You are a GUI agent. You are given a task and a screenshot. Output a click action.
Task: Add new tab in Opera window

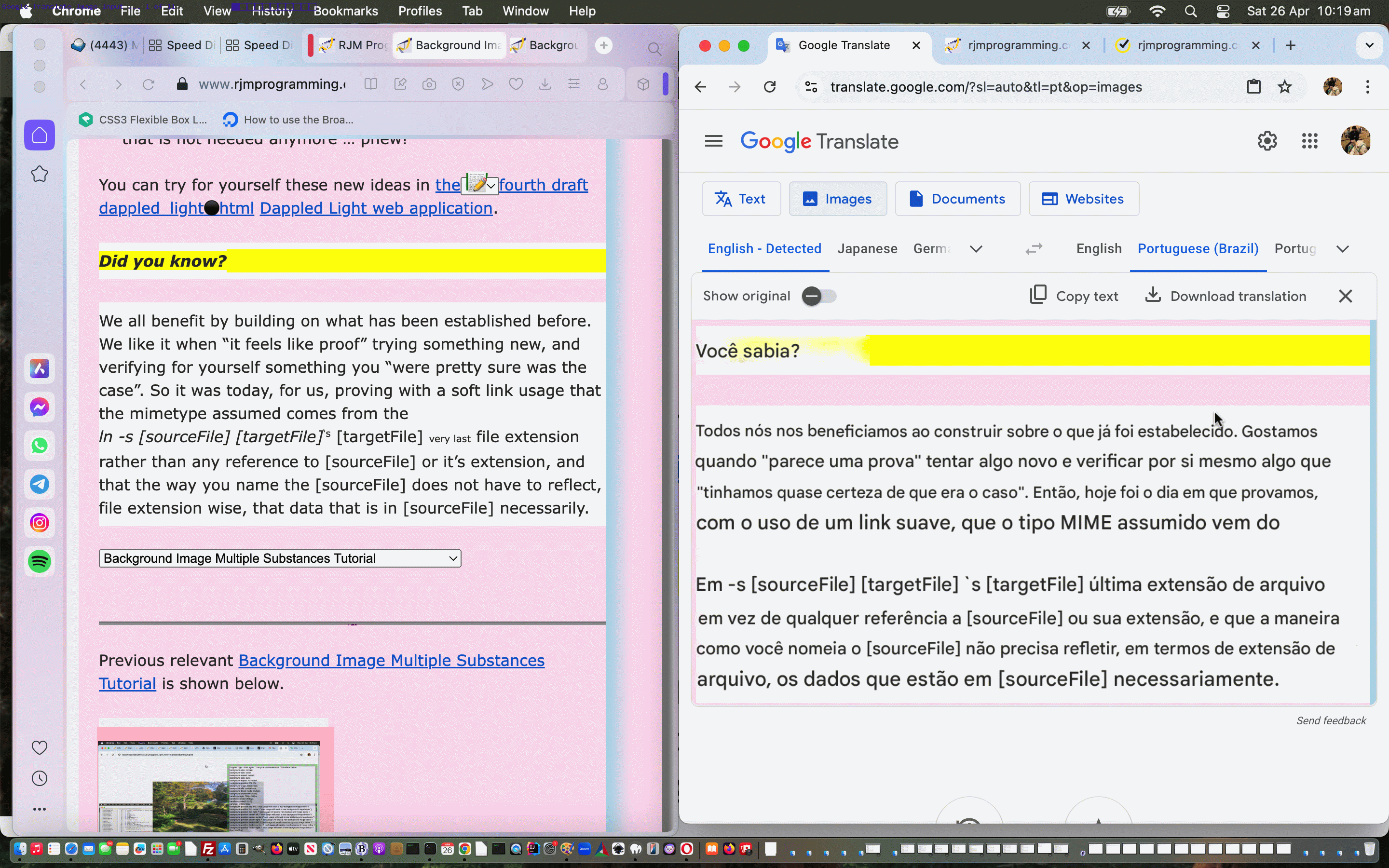pyautogui.click(x=603, y=45)
